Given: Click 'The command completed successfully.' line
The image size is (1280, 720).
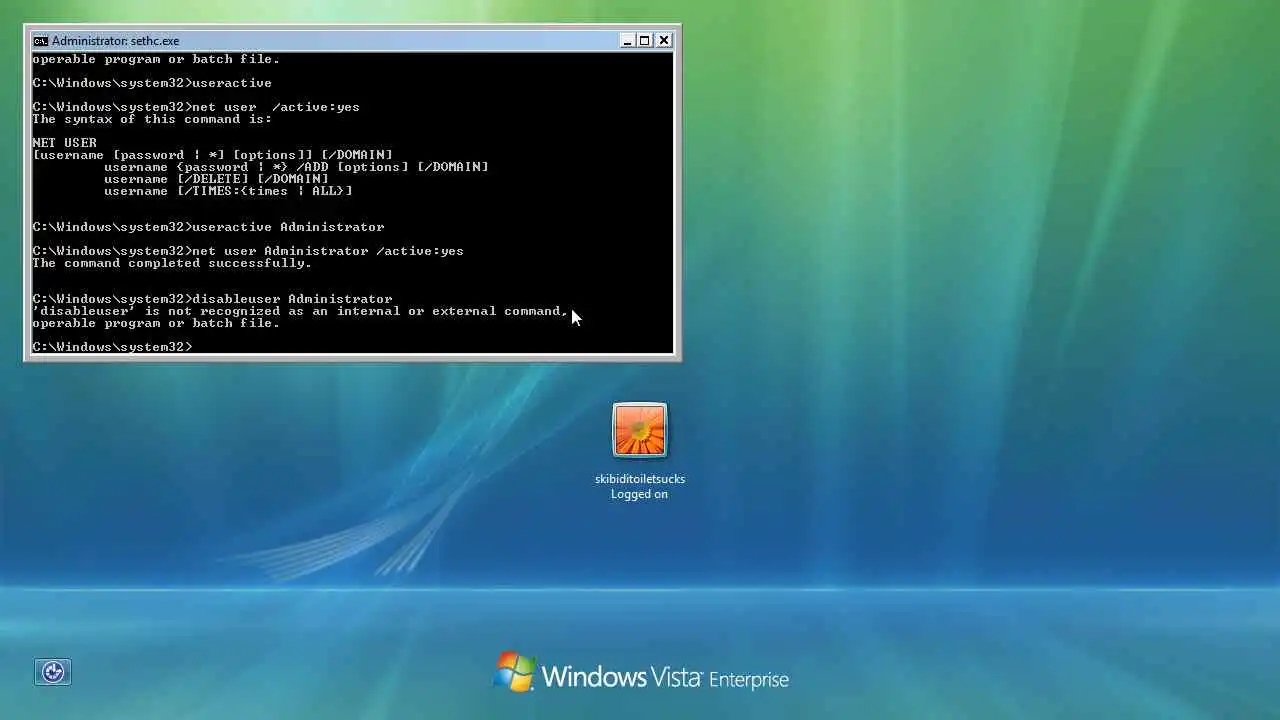Looking at the screenshot, I should (172, 263).
